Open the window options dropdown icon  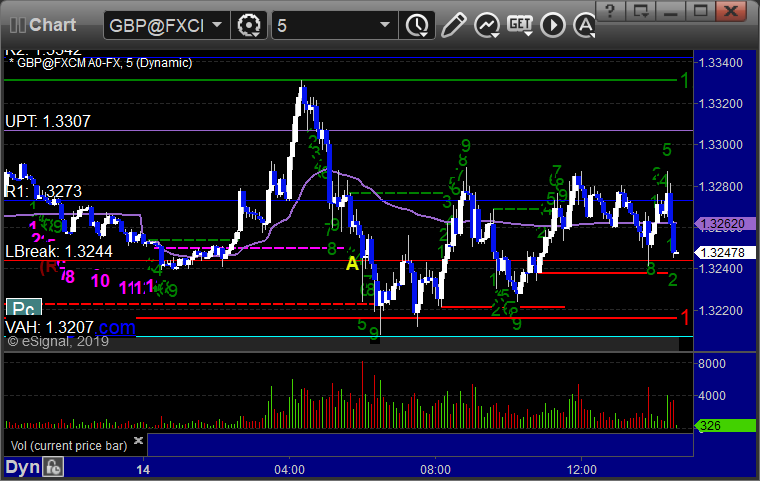640,11
